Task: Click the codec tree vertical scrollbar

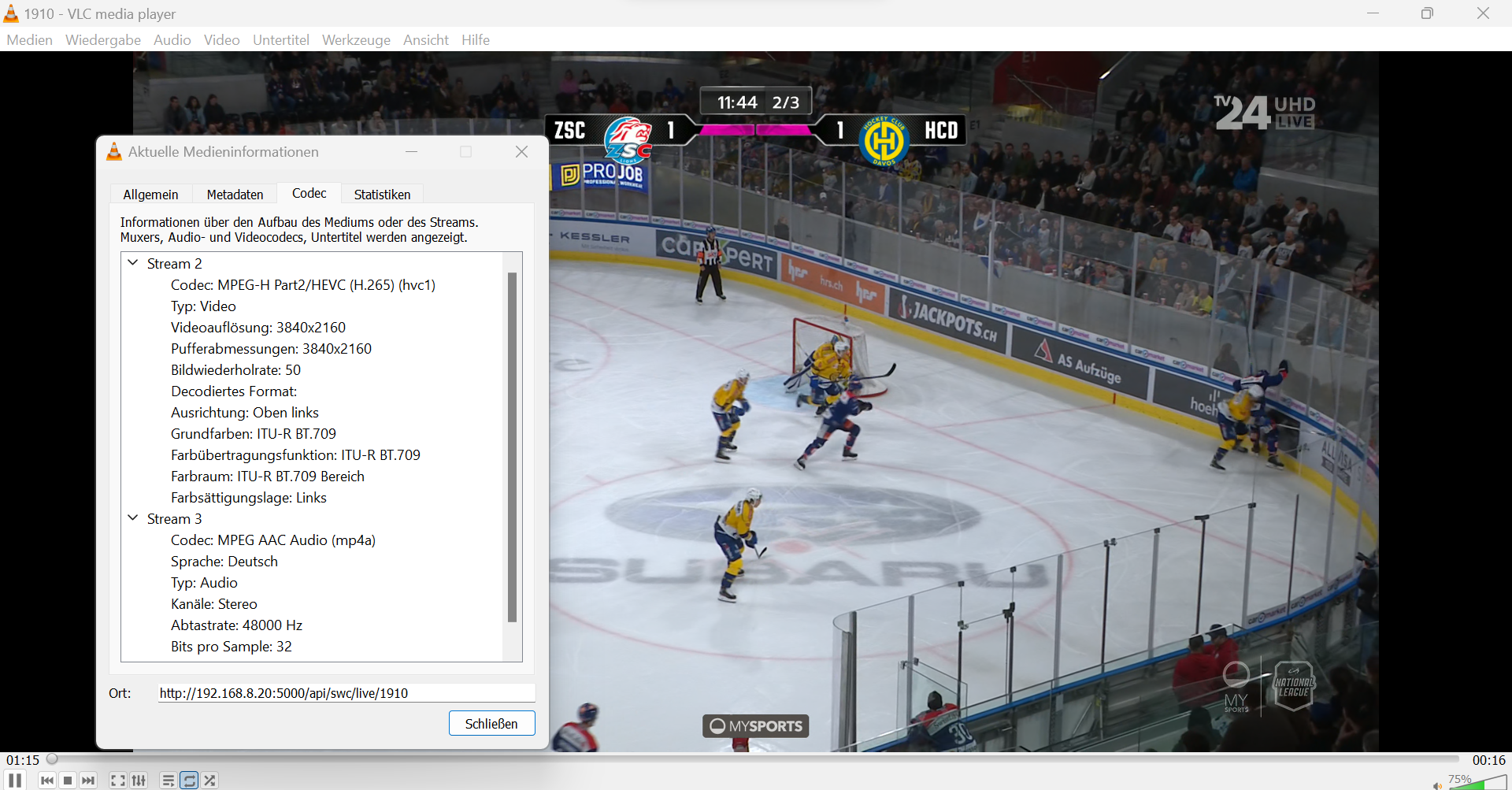Action: (x=512, y=447)
